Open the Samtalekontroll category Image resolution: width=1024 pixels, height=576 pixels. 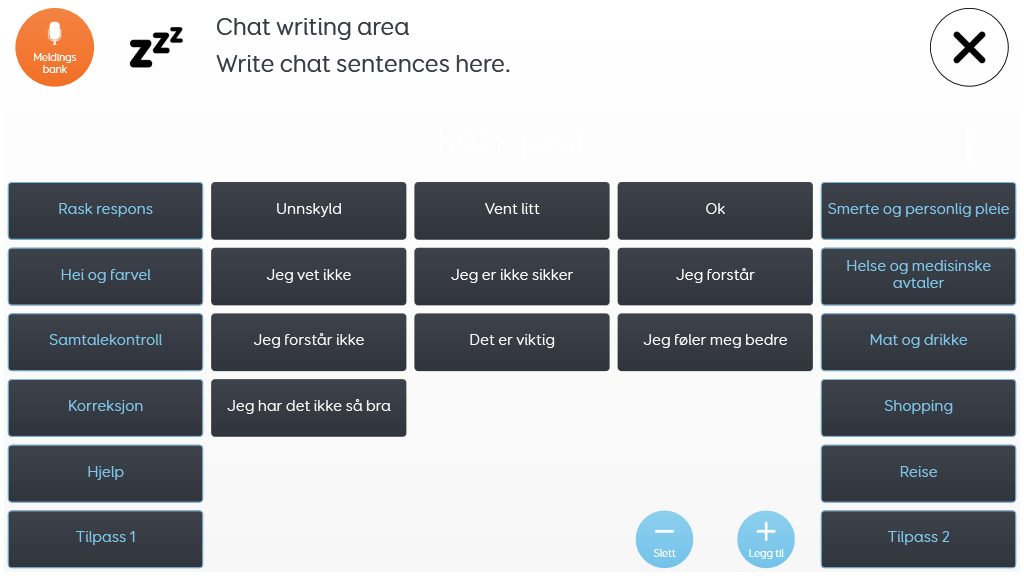coord(106,342)
